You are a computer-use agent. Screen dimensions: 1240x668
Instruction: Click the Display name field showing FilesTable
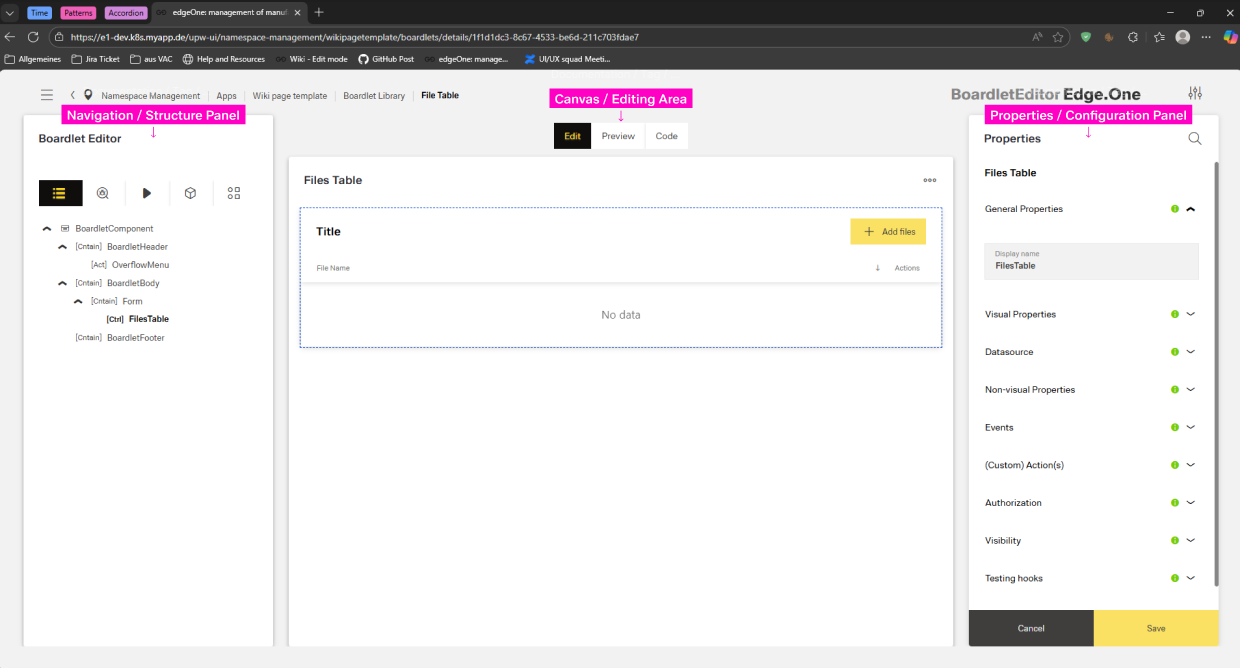pos(1091,262)
